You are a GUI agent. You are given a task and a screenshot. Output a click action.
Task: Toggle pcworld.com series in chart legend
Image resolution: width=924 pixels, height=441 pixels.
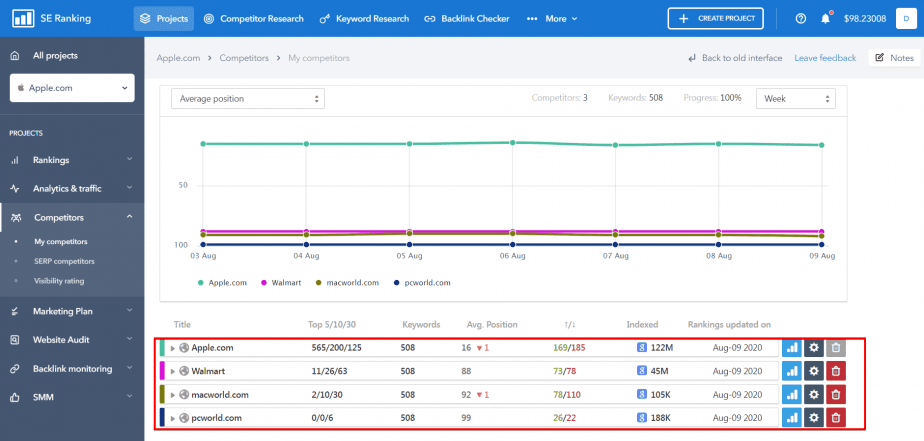[x=422, y=282]
